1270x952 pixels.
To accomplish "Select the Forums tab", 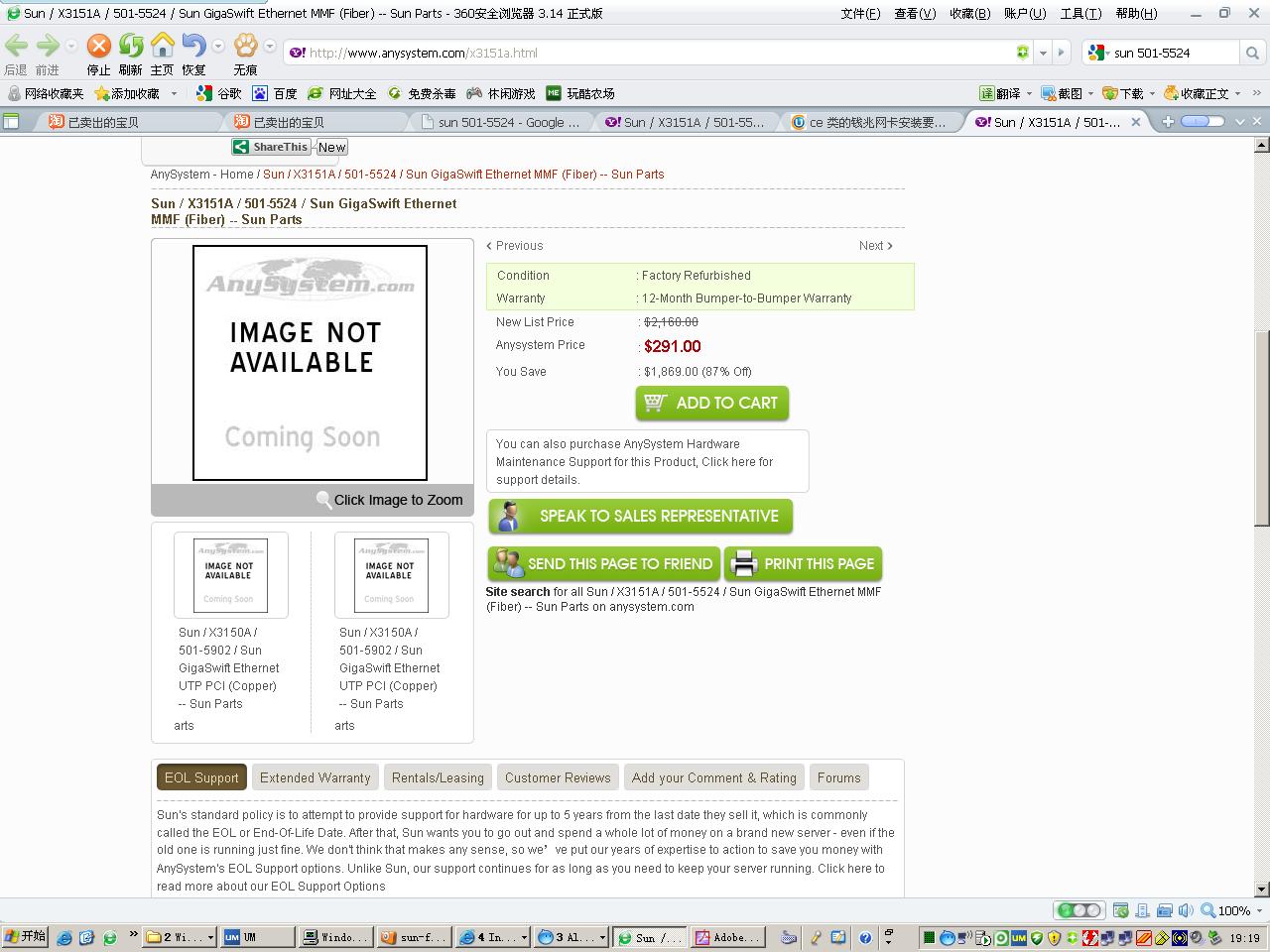I will point(838,777).
